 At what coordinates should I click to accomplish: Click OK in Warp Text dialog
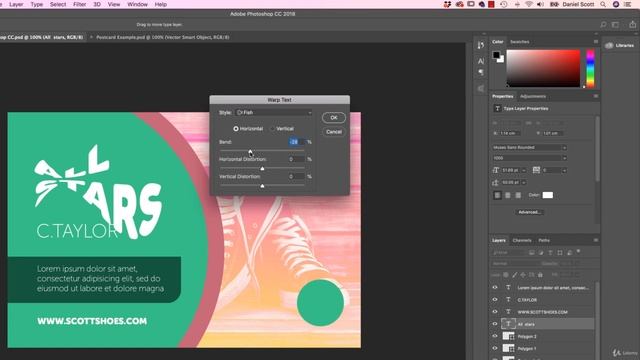[334, 118]
